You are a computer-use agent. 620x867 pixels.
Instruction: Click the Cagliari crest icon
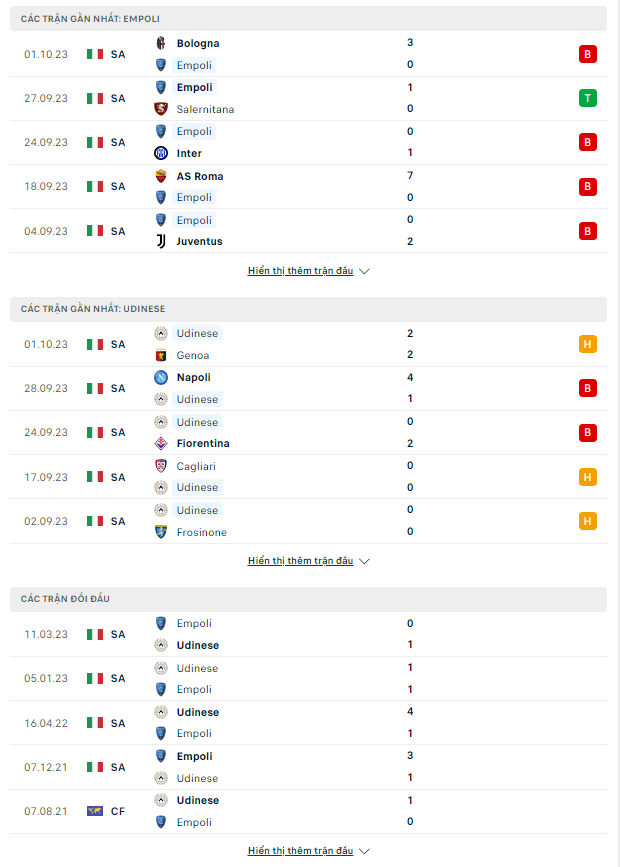point(160,466)
